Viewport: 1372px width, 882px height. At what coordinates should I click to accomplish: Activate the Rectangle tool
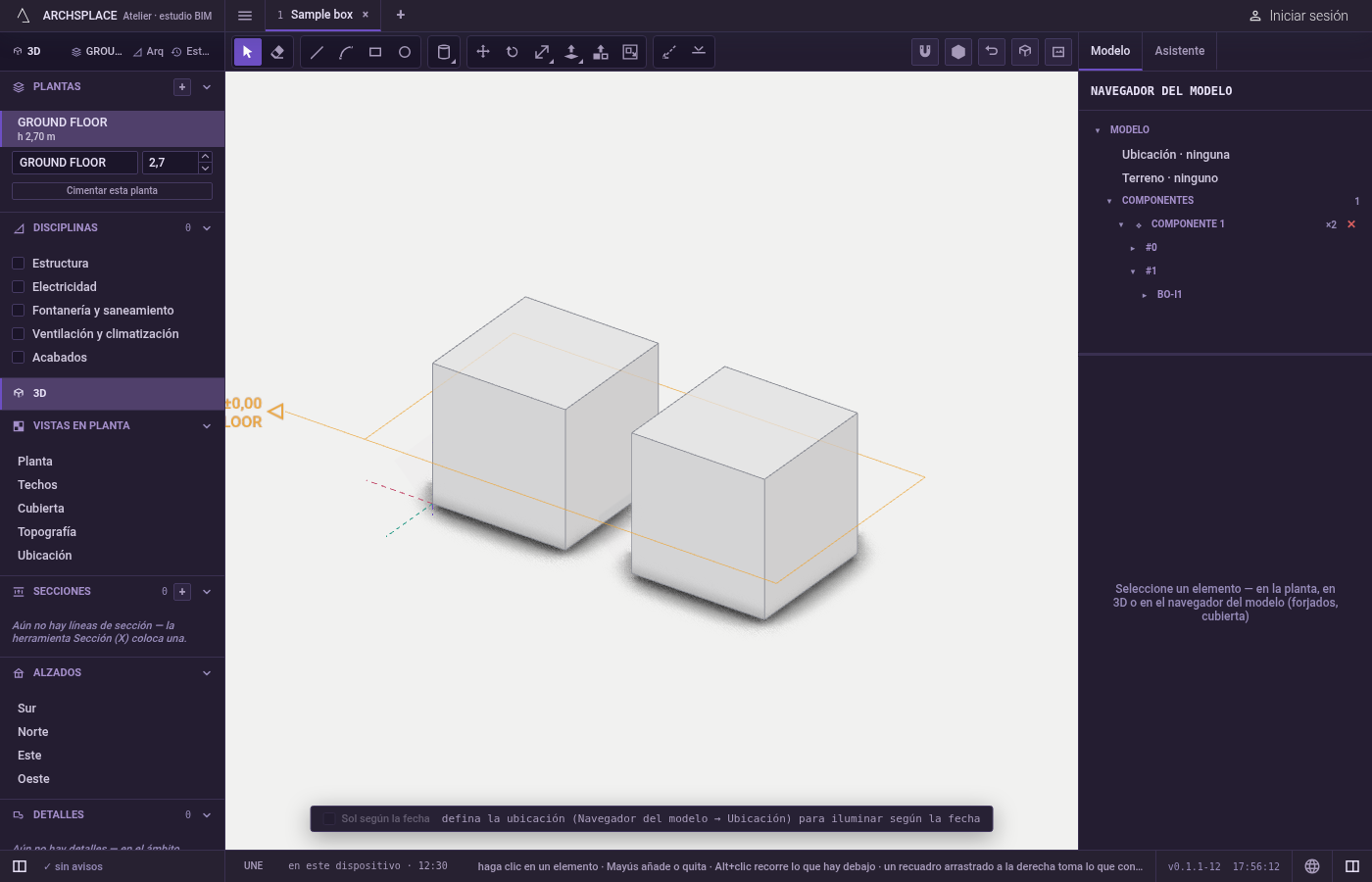point(375,52)
